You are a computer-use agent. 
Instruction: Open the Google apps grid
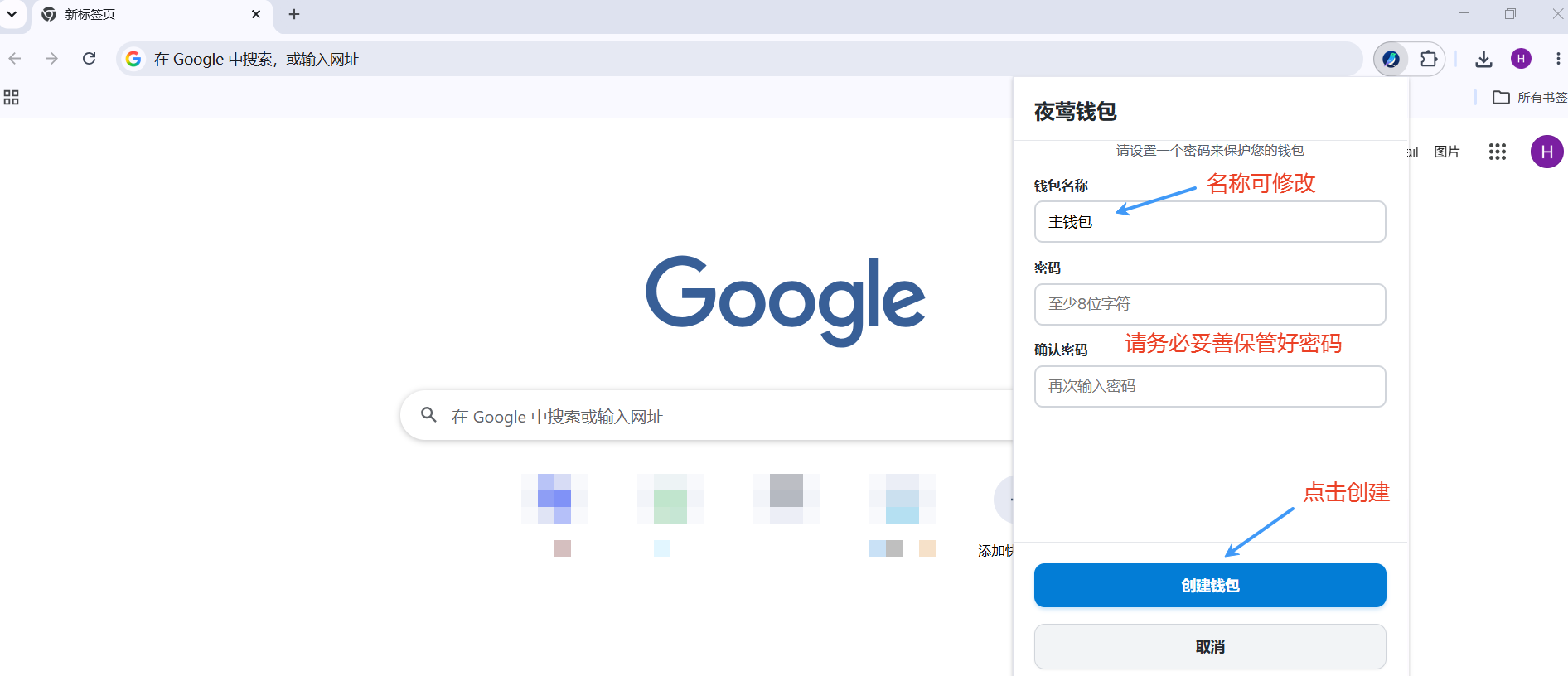click(x=1497, y=152)
